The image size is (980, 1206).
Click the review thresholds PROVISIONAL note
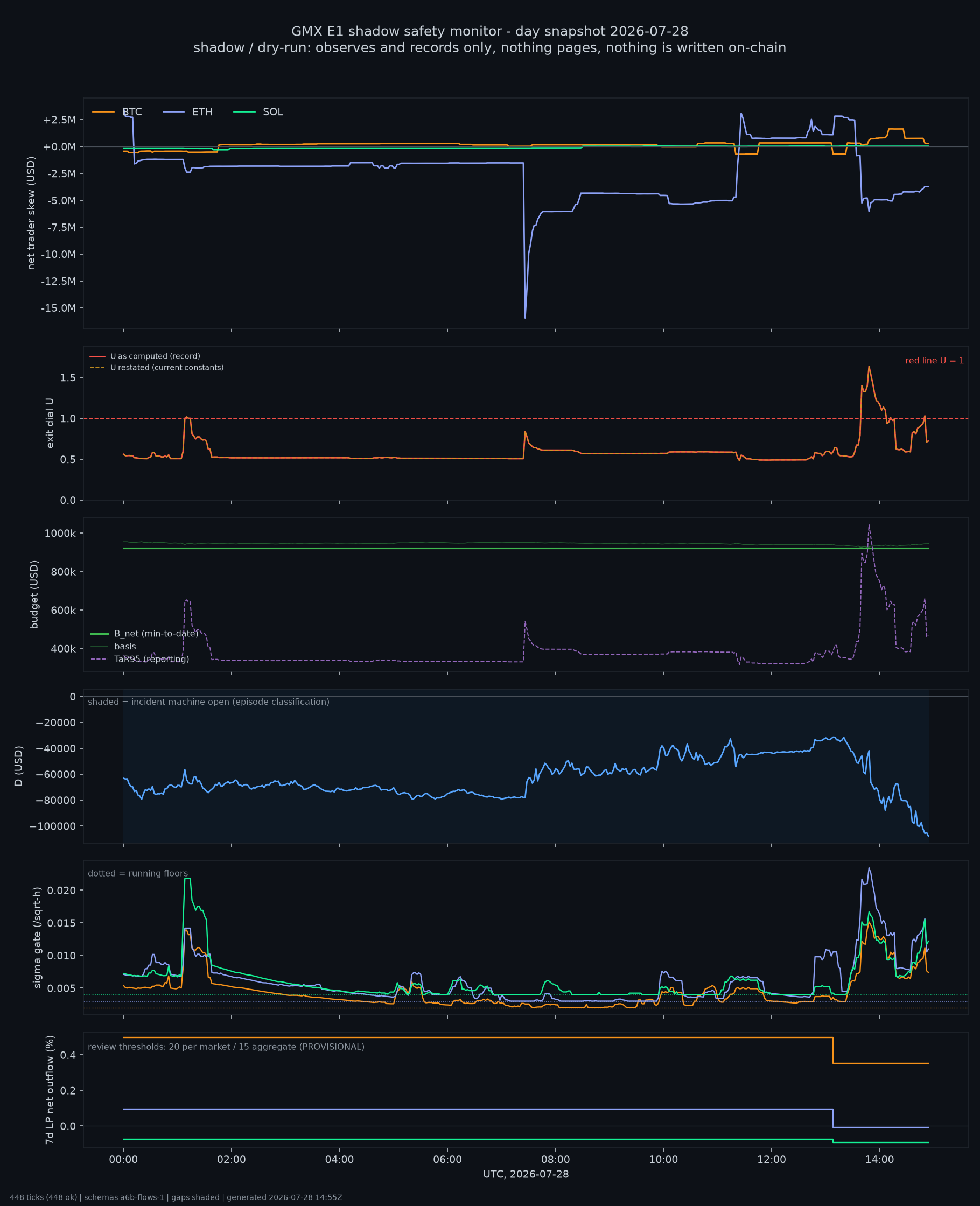(x=226, y=1047)
